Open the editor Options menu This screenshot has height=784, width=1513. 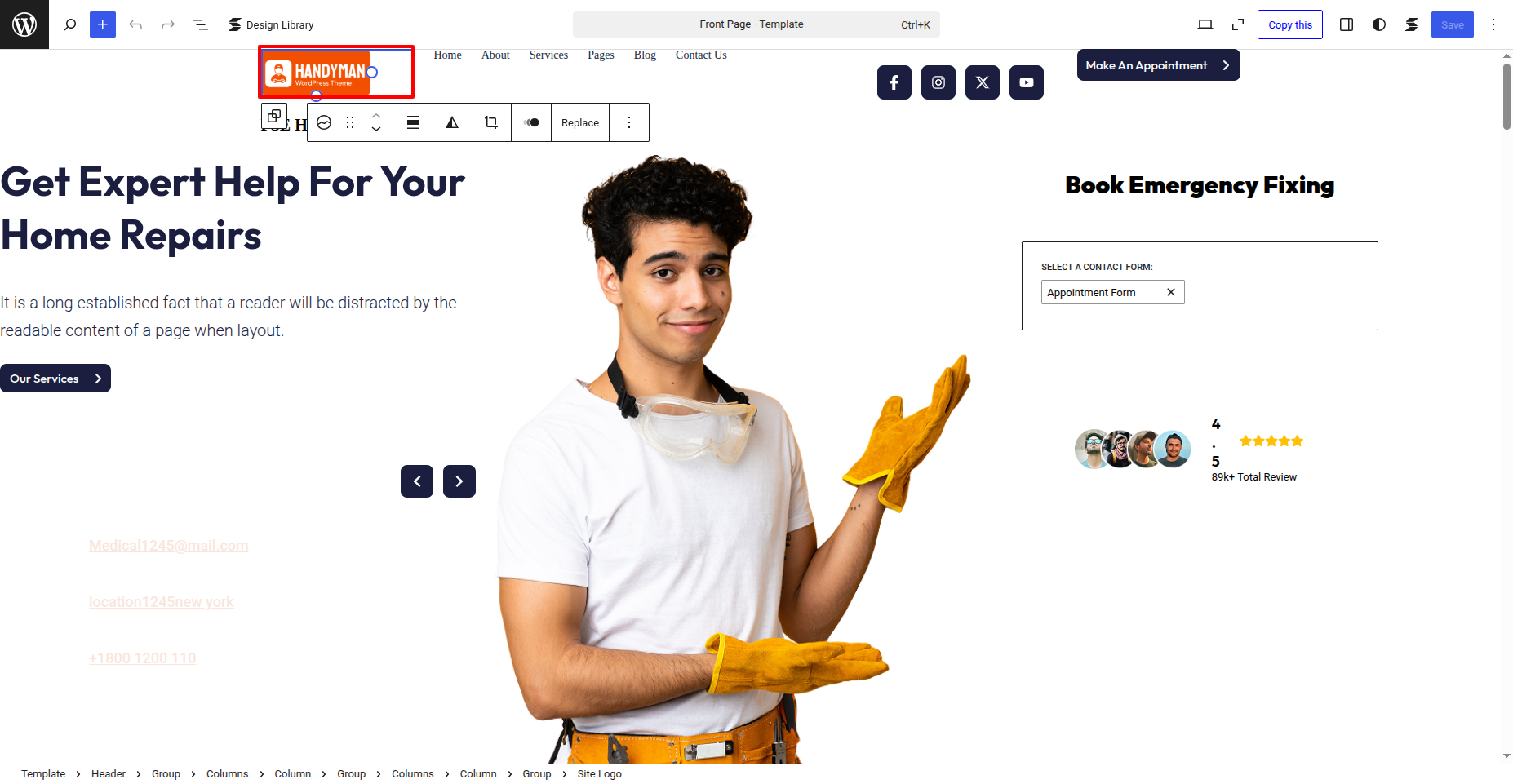coord(1493,24)
